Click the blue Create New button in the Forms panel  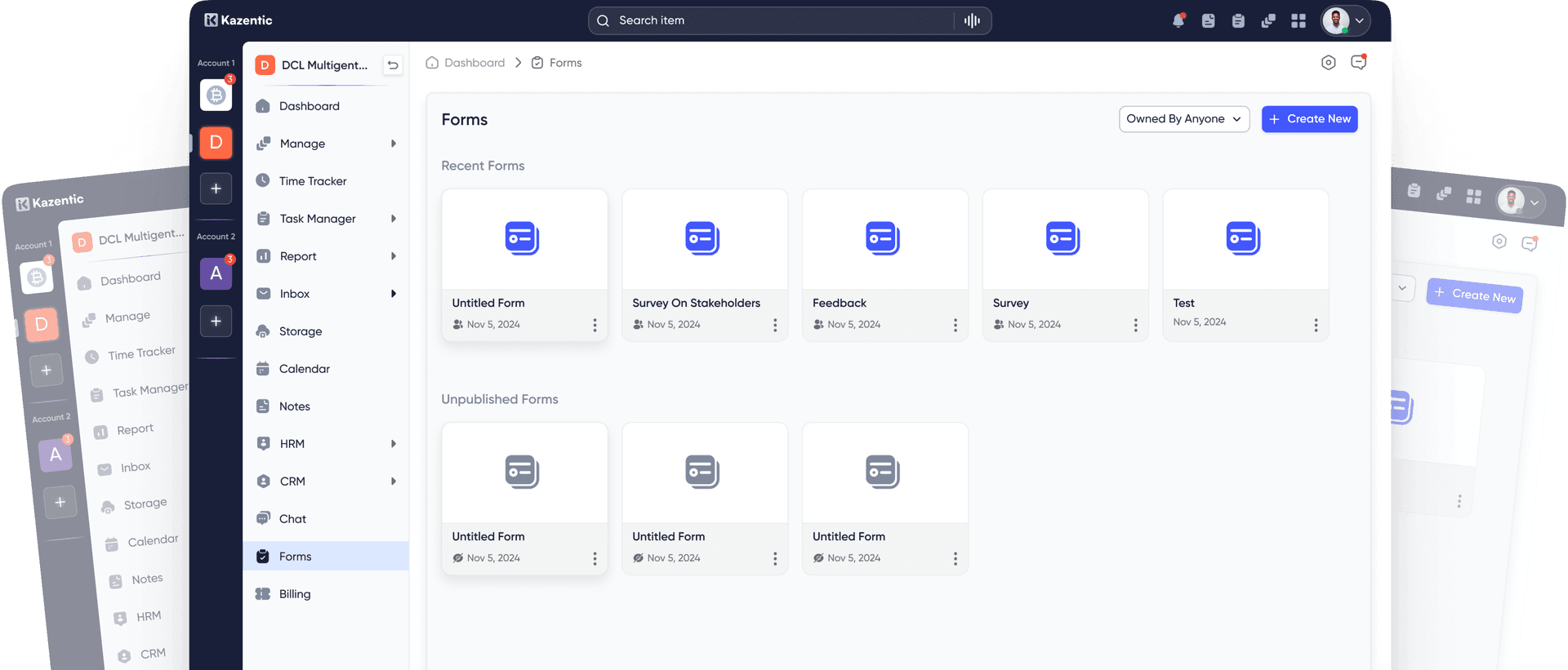tap(1310, 119)
